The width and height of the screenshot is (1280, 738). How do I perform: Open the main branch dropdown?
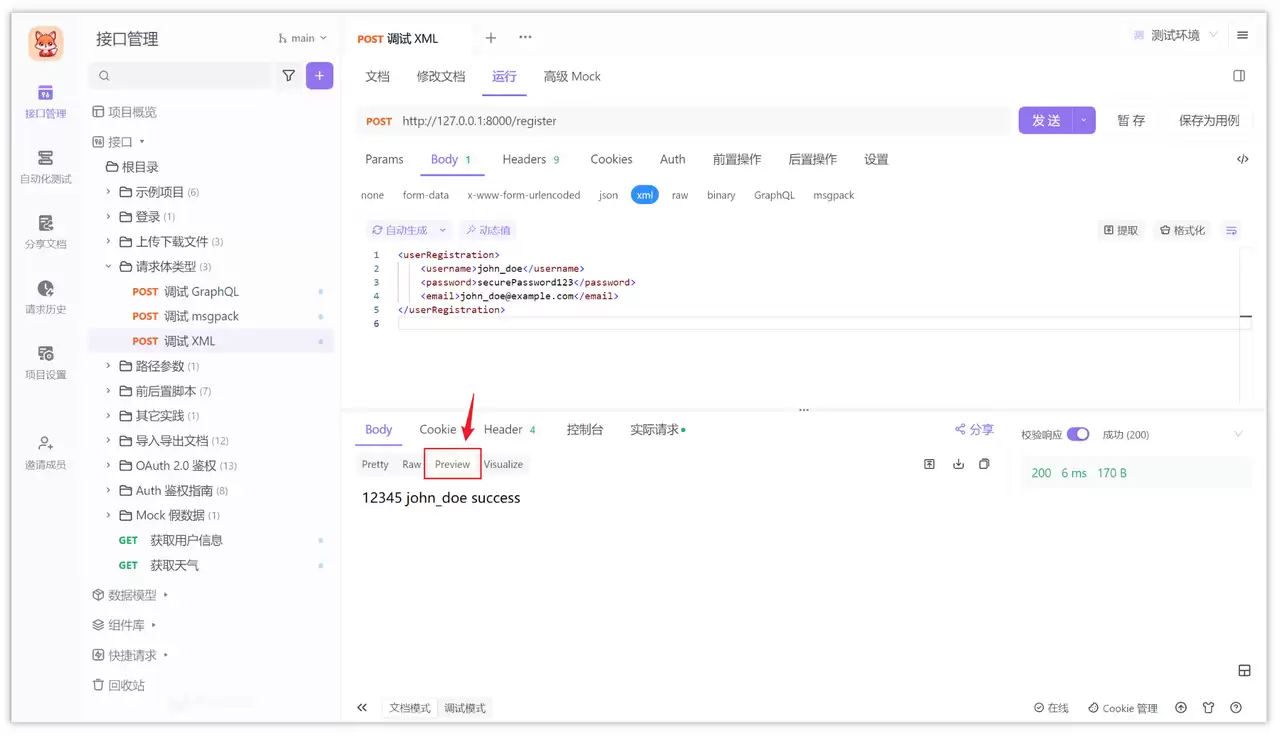[x=303, y=38]
